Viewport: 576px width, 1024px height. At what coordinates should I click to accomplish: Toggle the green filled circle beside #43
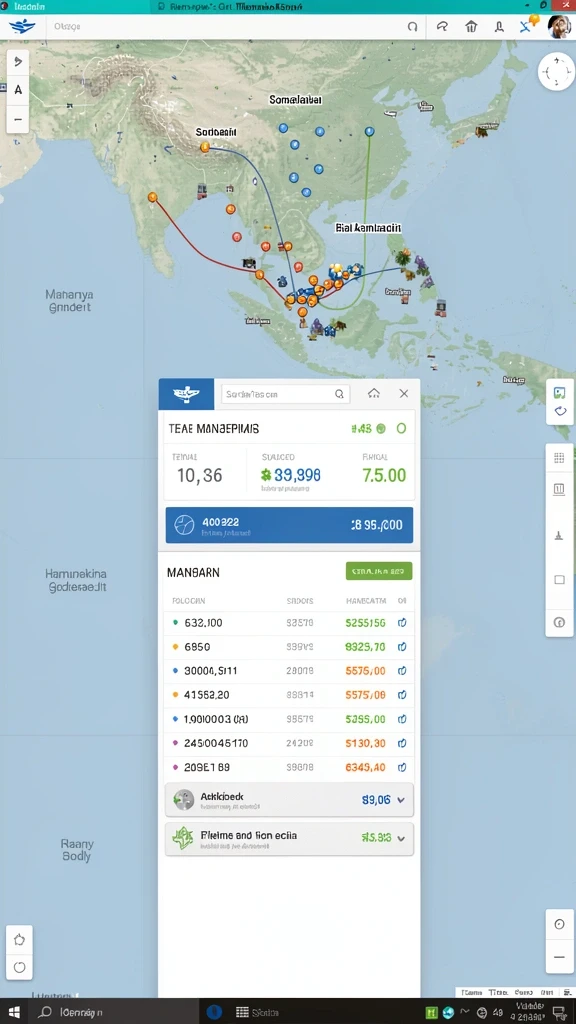[x=381, y=428]
